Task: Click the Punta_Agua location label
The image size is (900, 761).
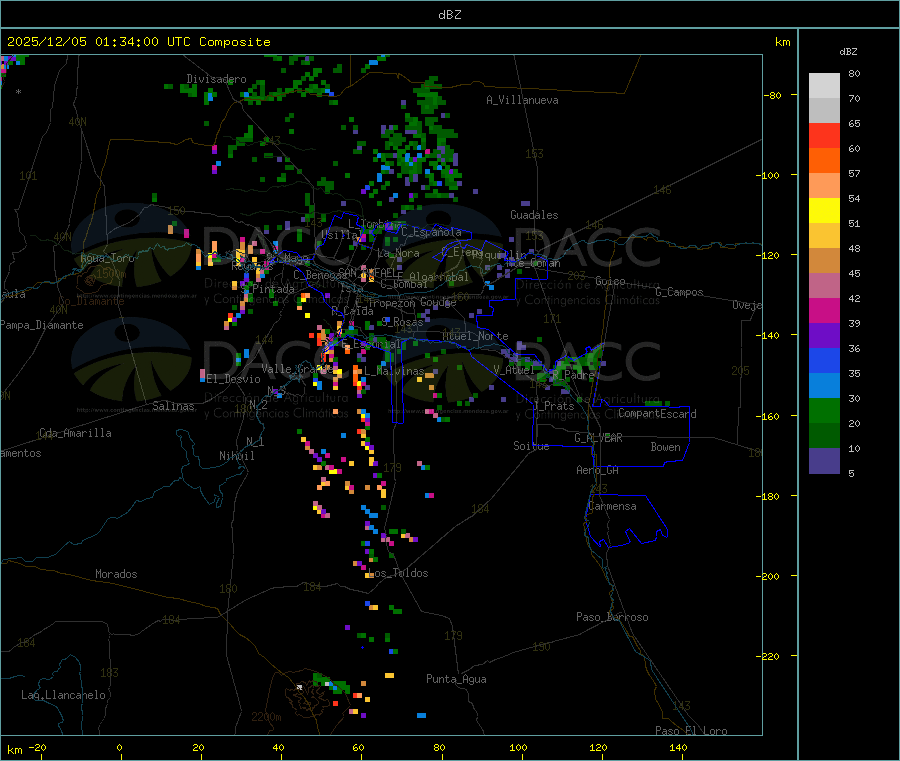Action: pos(456,679)
